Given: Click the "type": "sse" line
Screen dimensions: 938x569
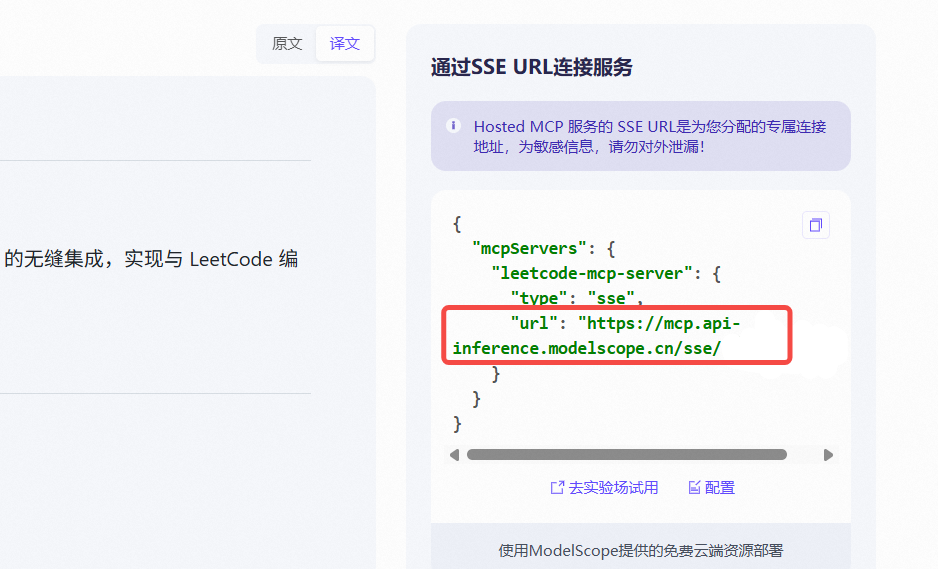Looking at the screenshot, I should (577, 298).
